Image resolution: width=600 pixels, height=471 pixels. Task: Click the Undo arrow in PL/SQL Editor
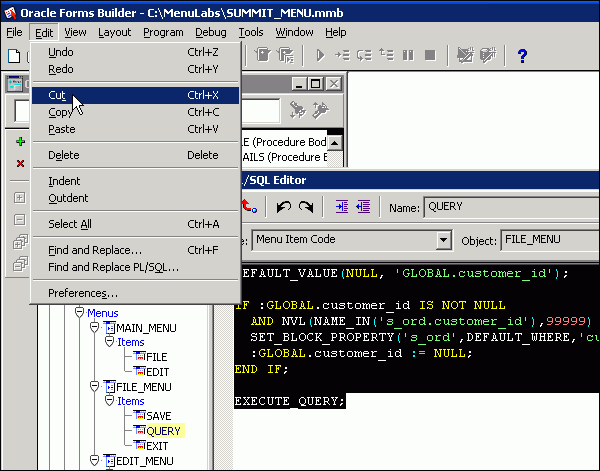click(x=284, y=207)
